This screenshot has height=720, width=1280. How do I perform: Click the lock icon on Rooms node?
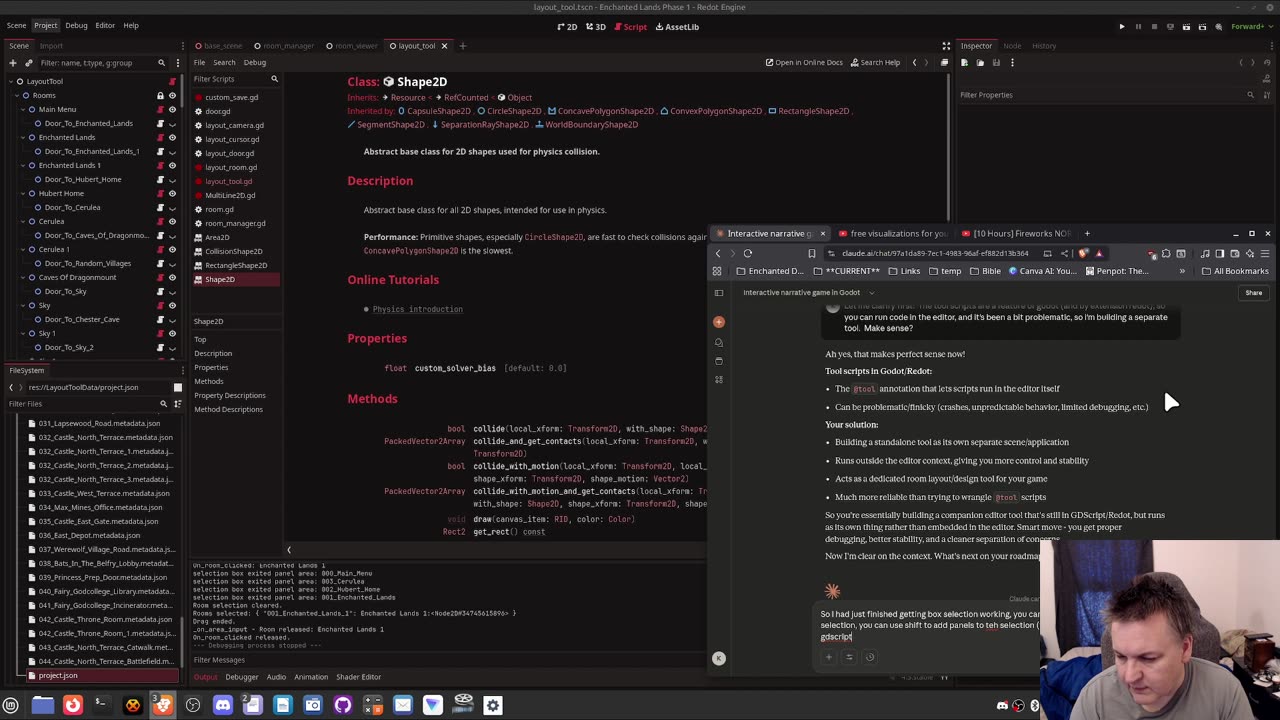tap(160, 95)
